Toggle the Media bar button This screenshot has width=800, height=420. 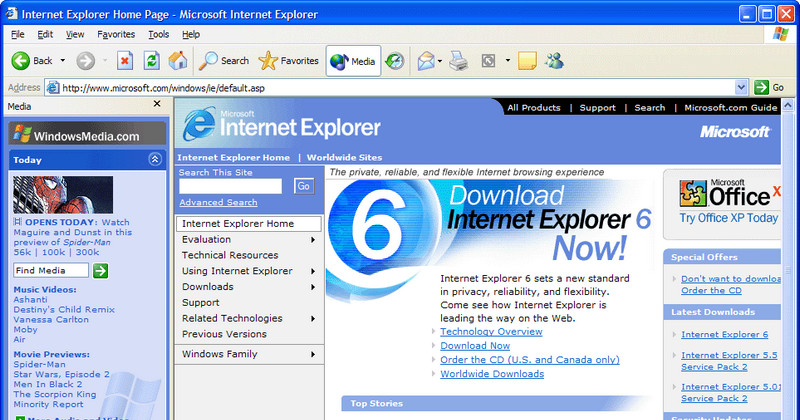[x=353, y=61]
